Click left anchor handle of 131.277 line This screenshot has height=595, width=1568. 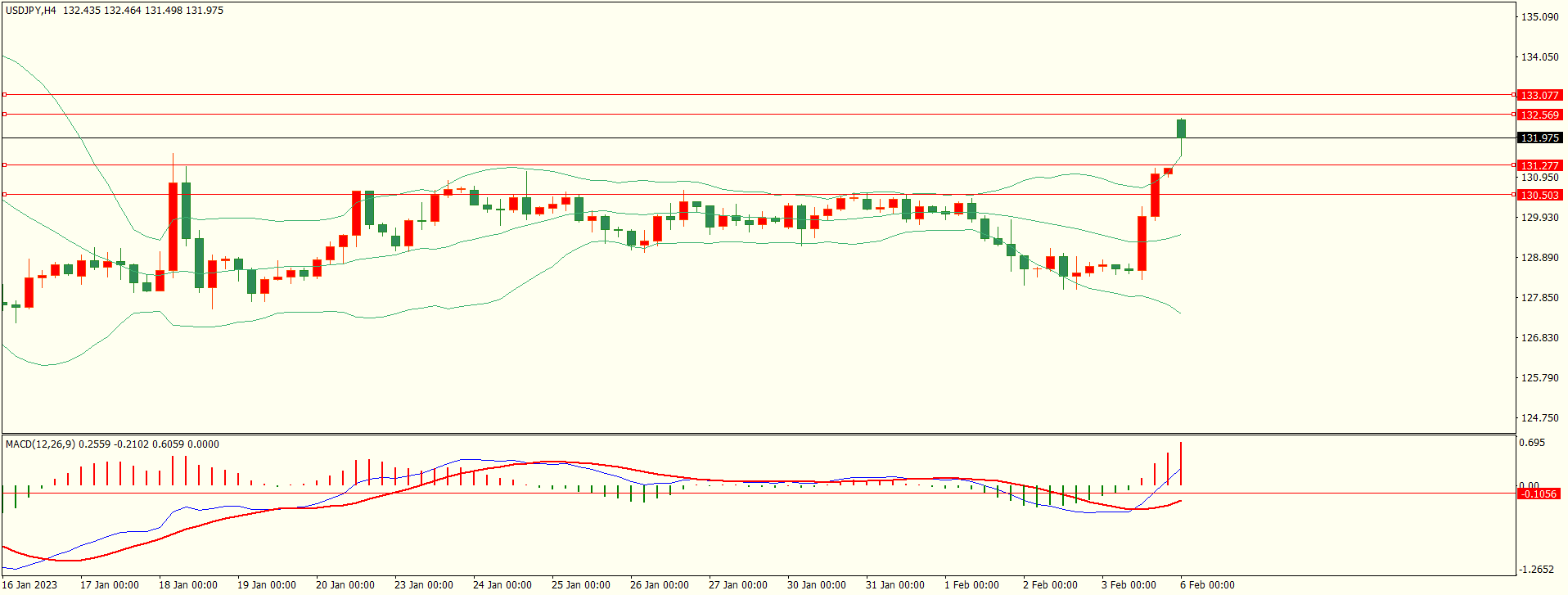click(4, 165)
